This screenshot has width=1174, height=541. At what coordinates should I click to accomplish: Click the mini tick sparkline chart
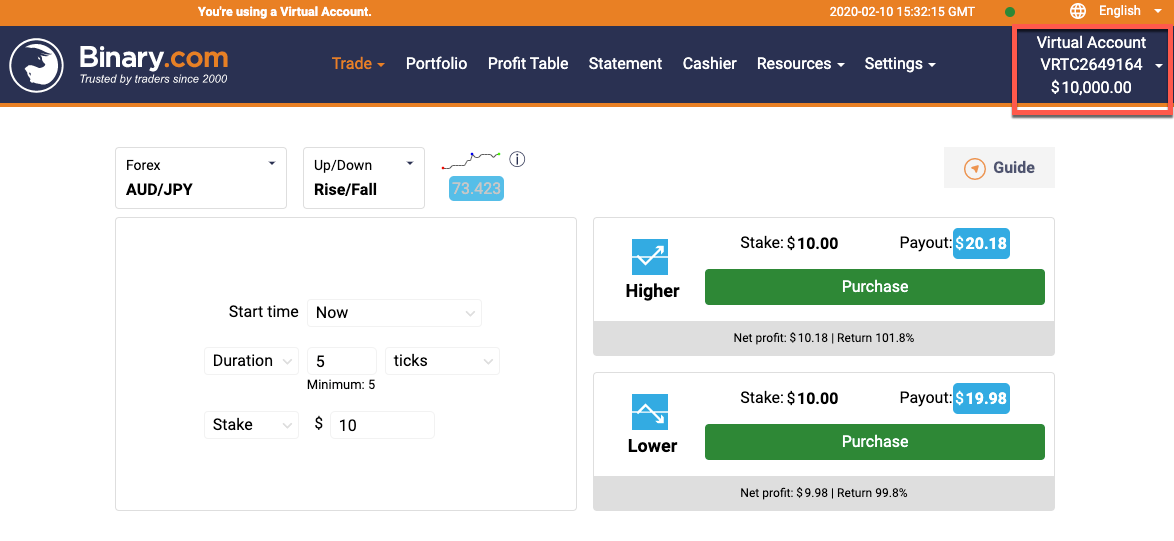(x=471, y=160)
